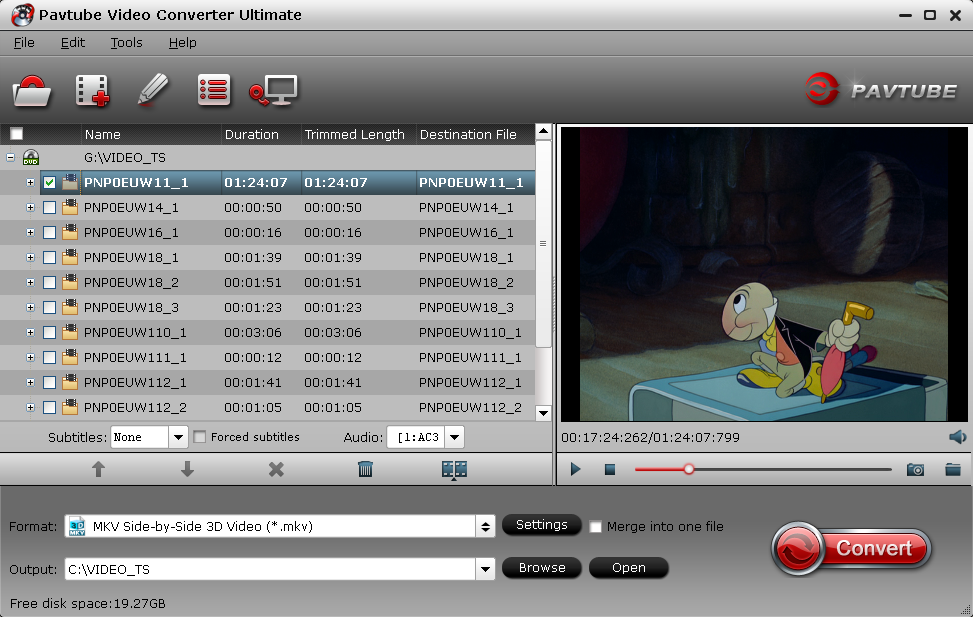Image resolution: width=973 pixels, height=617 pixels.
Task: Click the film icon of PNP0EUW16_1
Action: (x=70, y=232)
